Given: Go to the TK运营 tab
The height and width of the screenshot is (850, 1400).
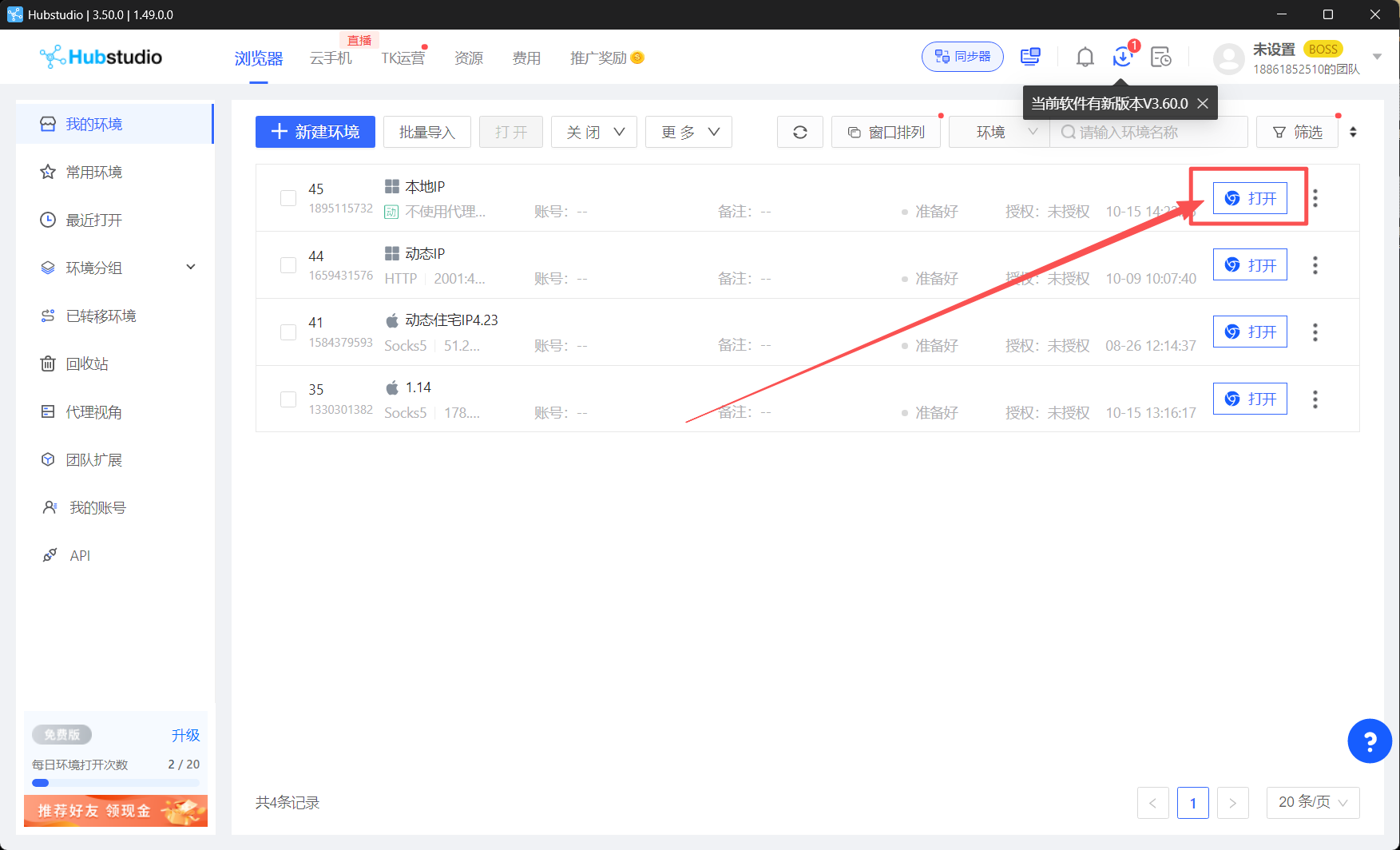Looking at the screenshot, I should 403,58.
